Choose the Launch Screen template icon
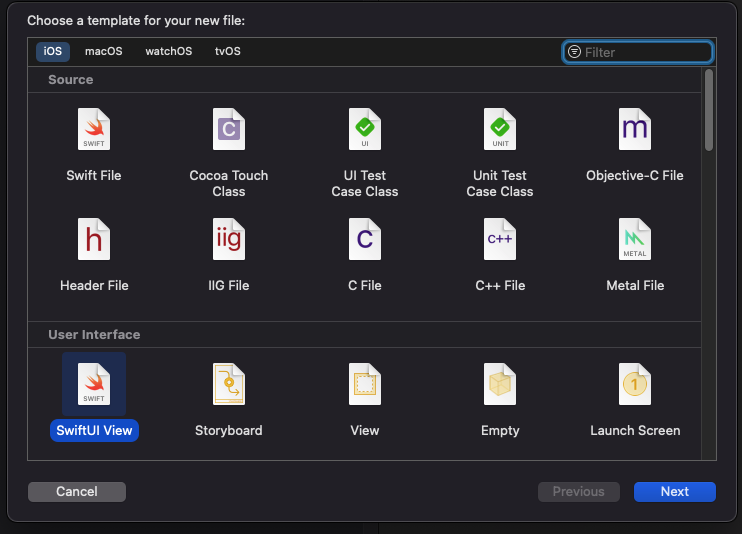 click(x=635, y=384)
